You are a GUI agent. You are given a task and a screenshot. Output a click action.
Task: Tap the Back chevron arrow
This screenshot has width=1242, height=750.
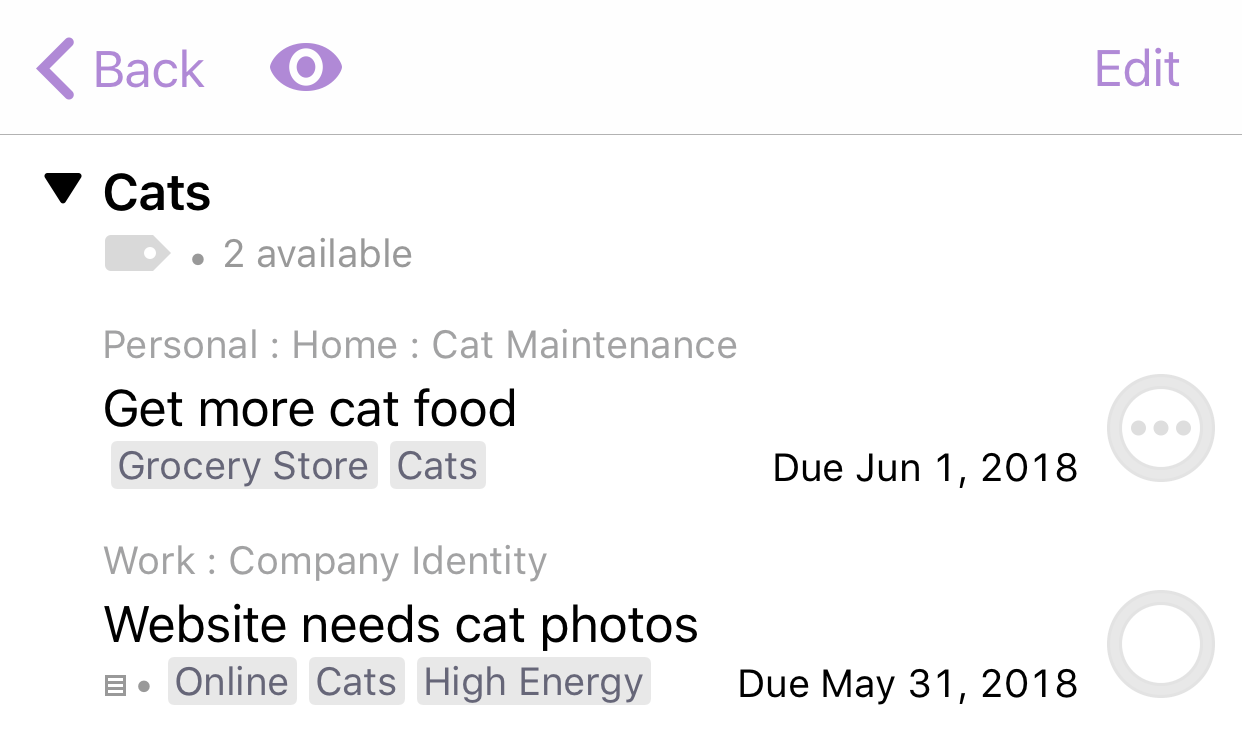(x=55, y=68)
